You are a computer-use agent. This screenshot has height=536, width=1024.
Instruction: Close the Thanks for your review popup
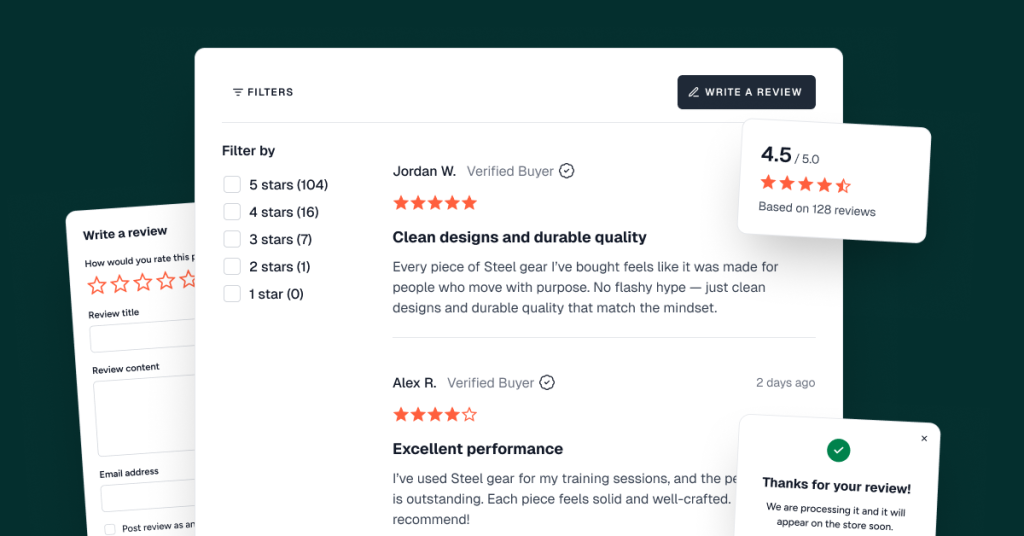[924, 439]
